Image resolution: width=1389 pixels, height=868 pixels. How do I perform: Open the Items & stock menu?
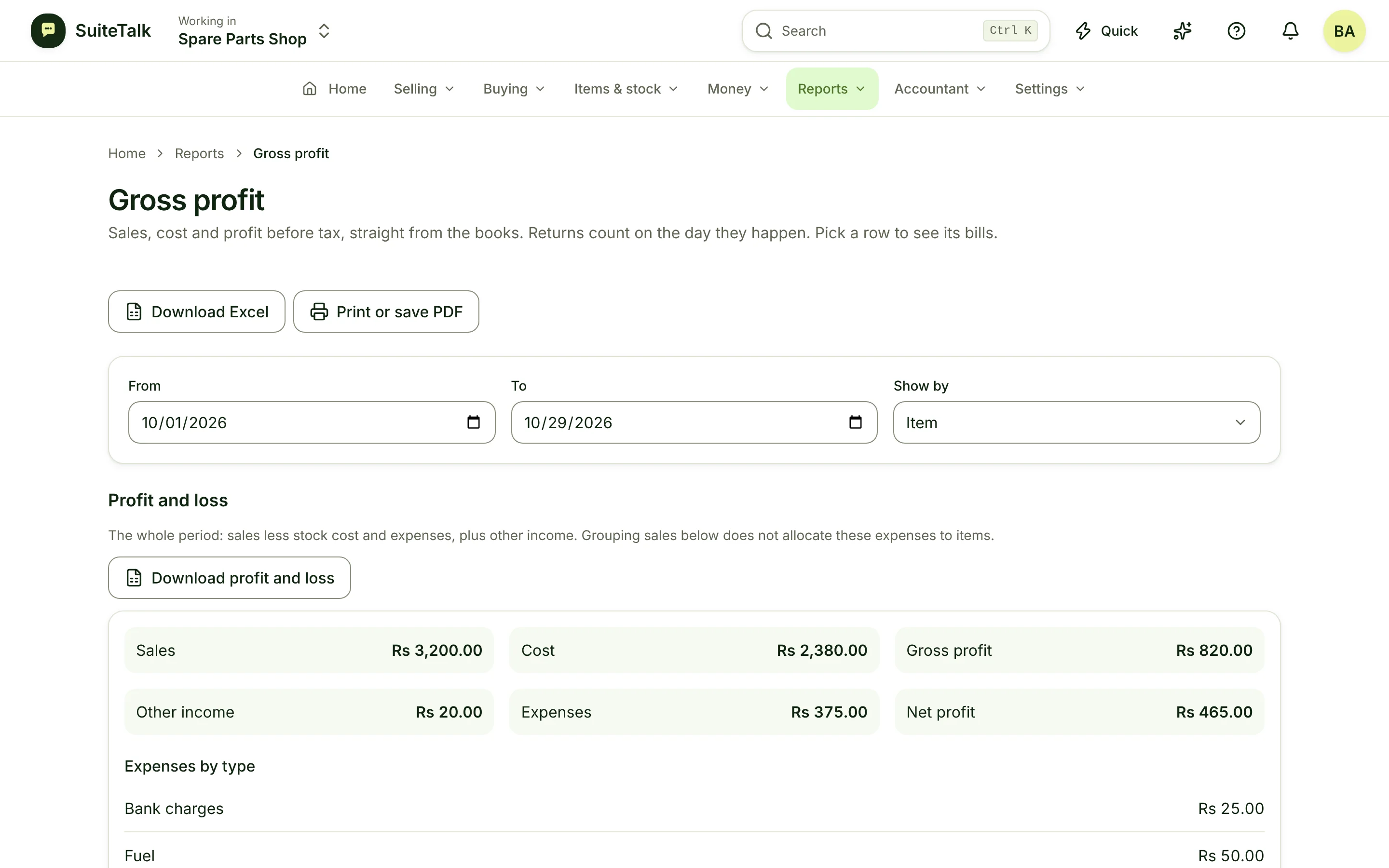tap(626, 89)
